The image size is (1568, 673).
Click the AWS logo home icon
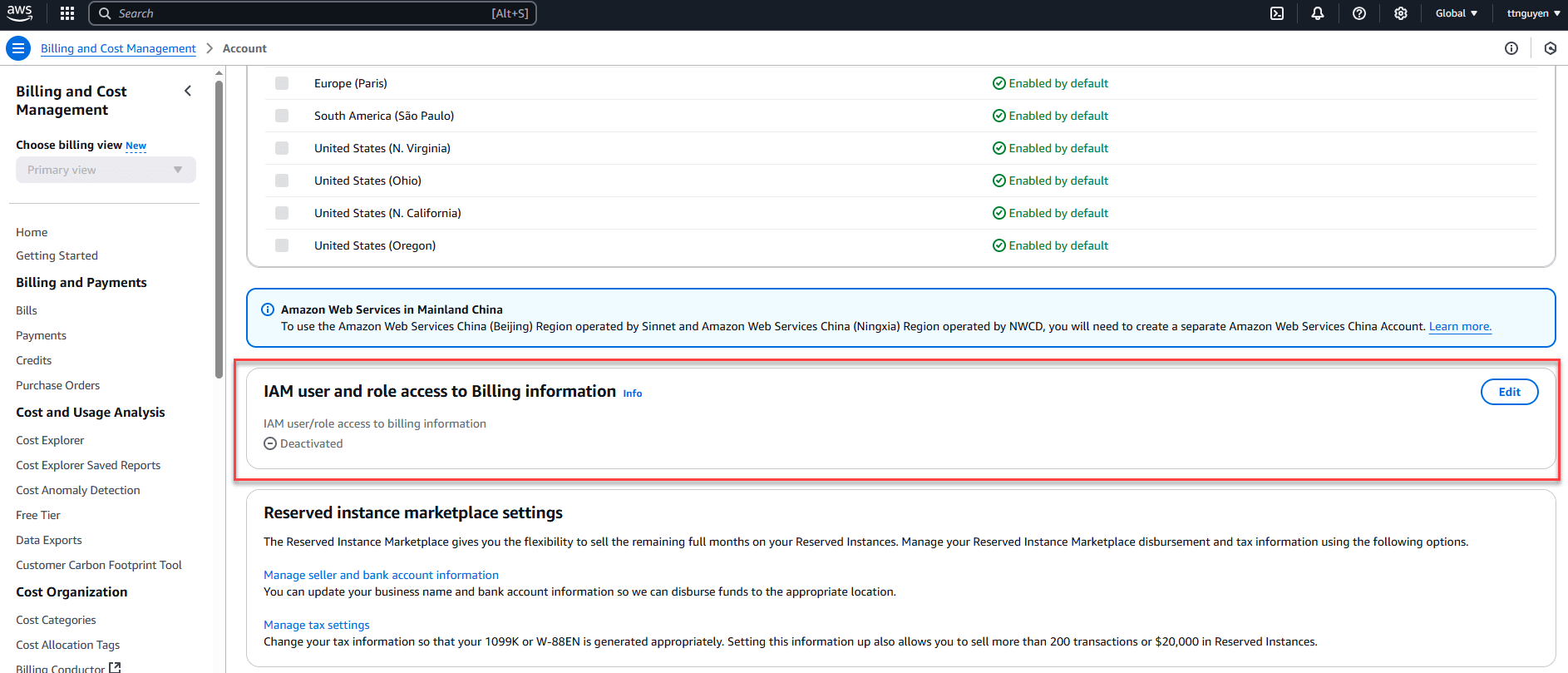(x=20, y=12)
